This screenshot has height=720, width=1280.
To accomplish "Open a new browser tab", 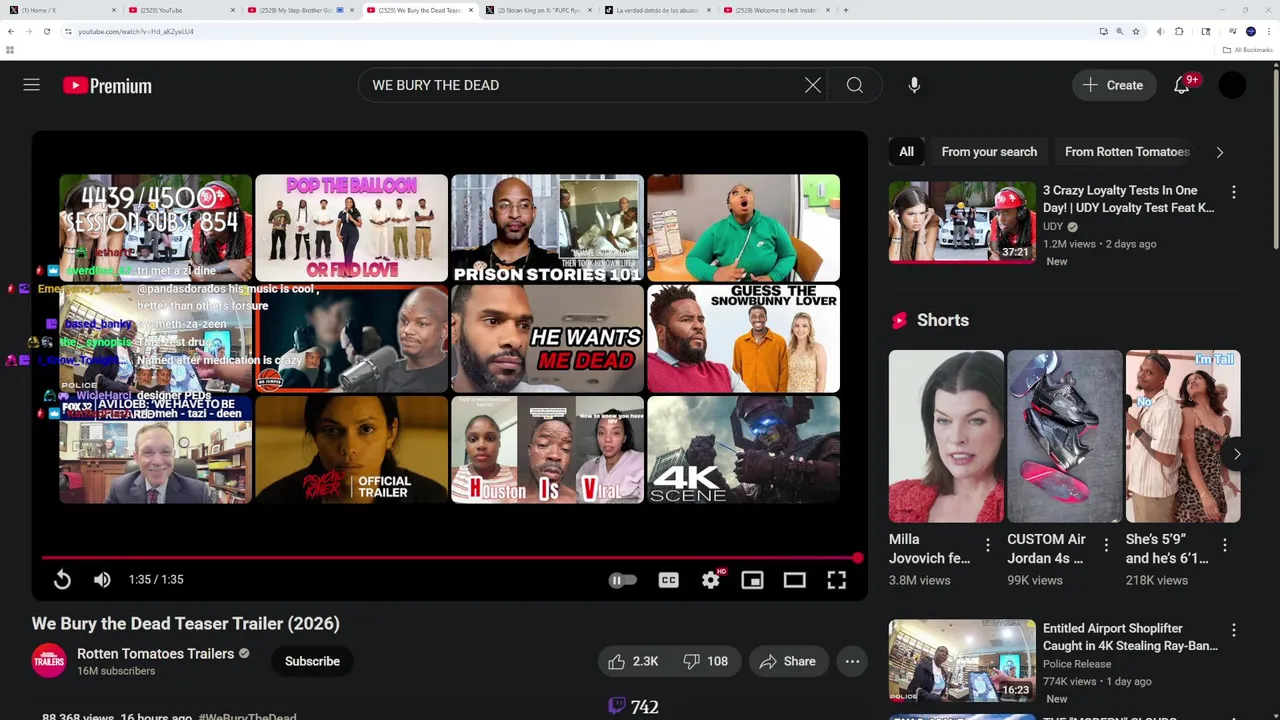I will coord(846,10).
